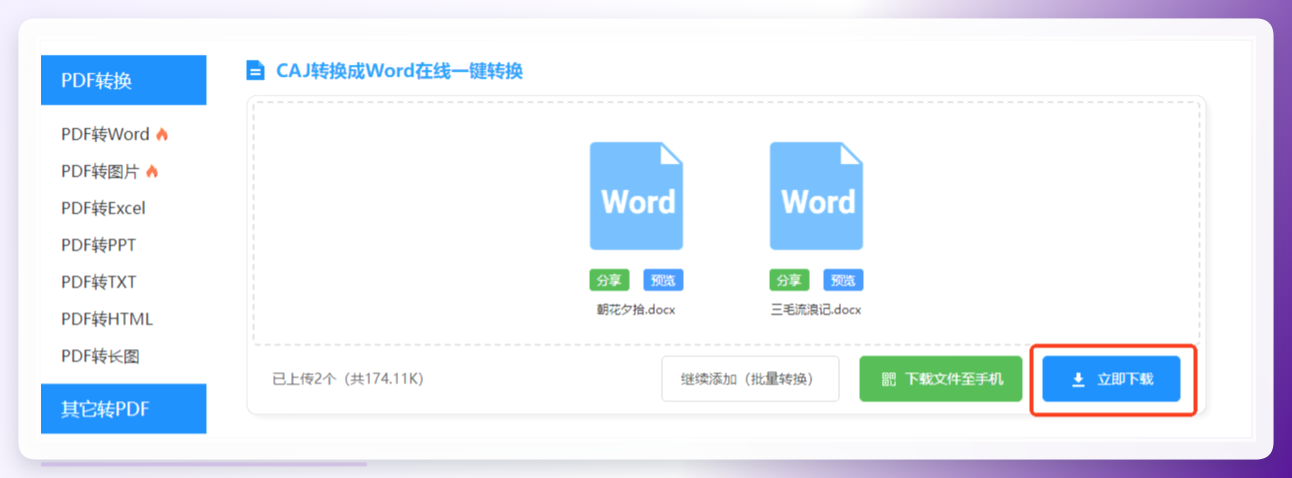The width and height of the screenshot is (1292, 478).
Task: Click the document icon beside page title
Action: (256, 71)
